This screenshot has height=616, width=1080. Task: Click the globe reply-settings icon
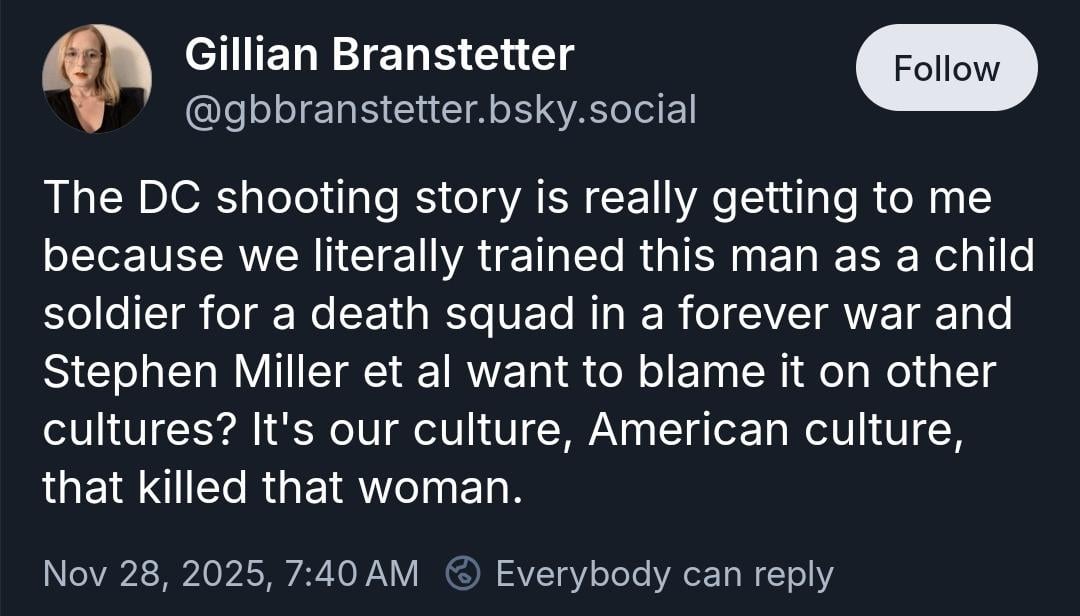(463, 574)
